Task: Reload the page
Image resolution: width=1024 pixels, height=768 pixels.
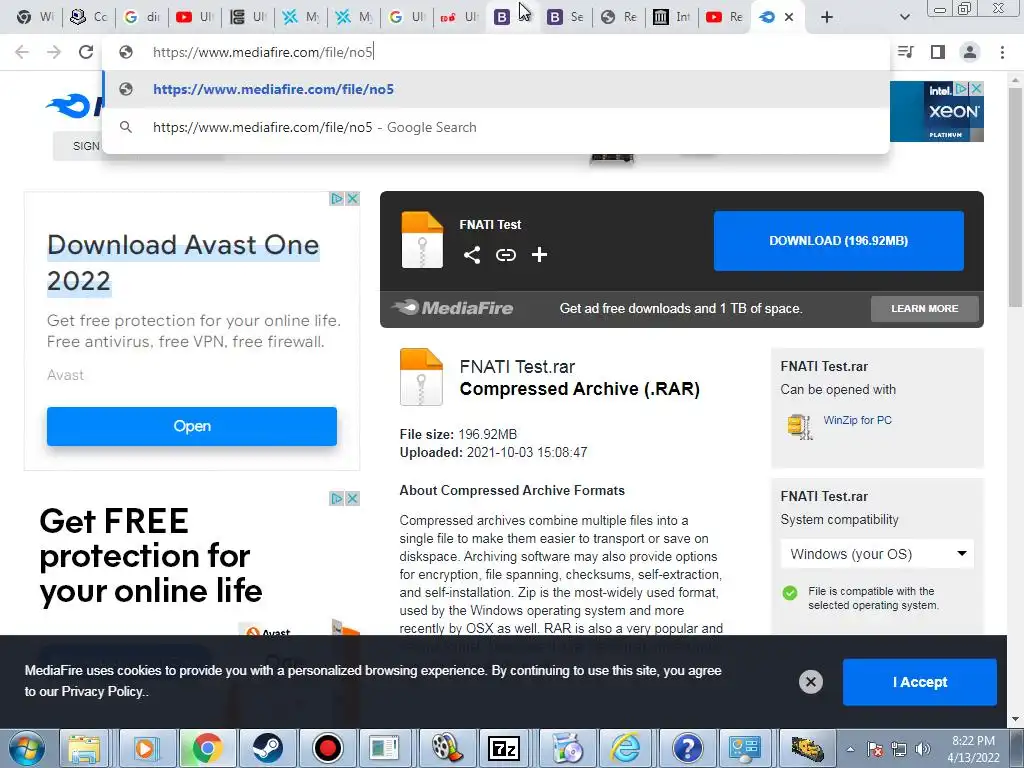Action: click(x=86, y=52)
